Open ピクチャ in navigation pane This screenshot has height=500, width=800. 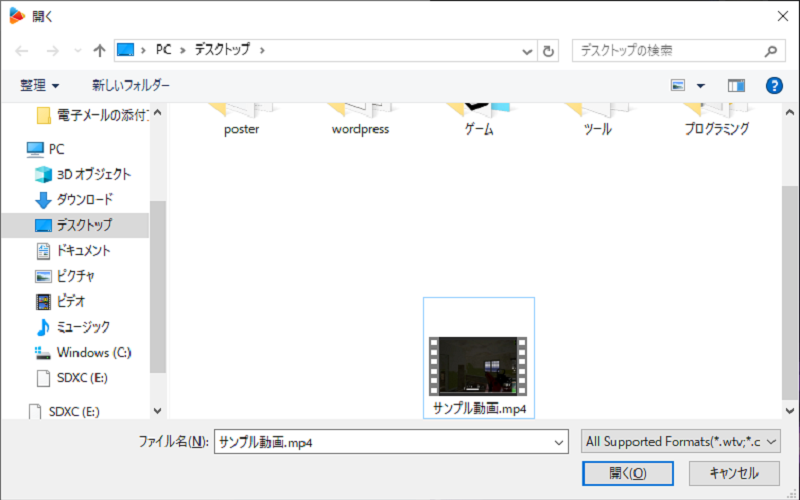65,276
